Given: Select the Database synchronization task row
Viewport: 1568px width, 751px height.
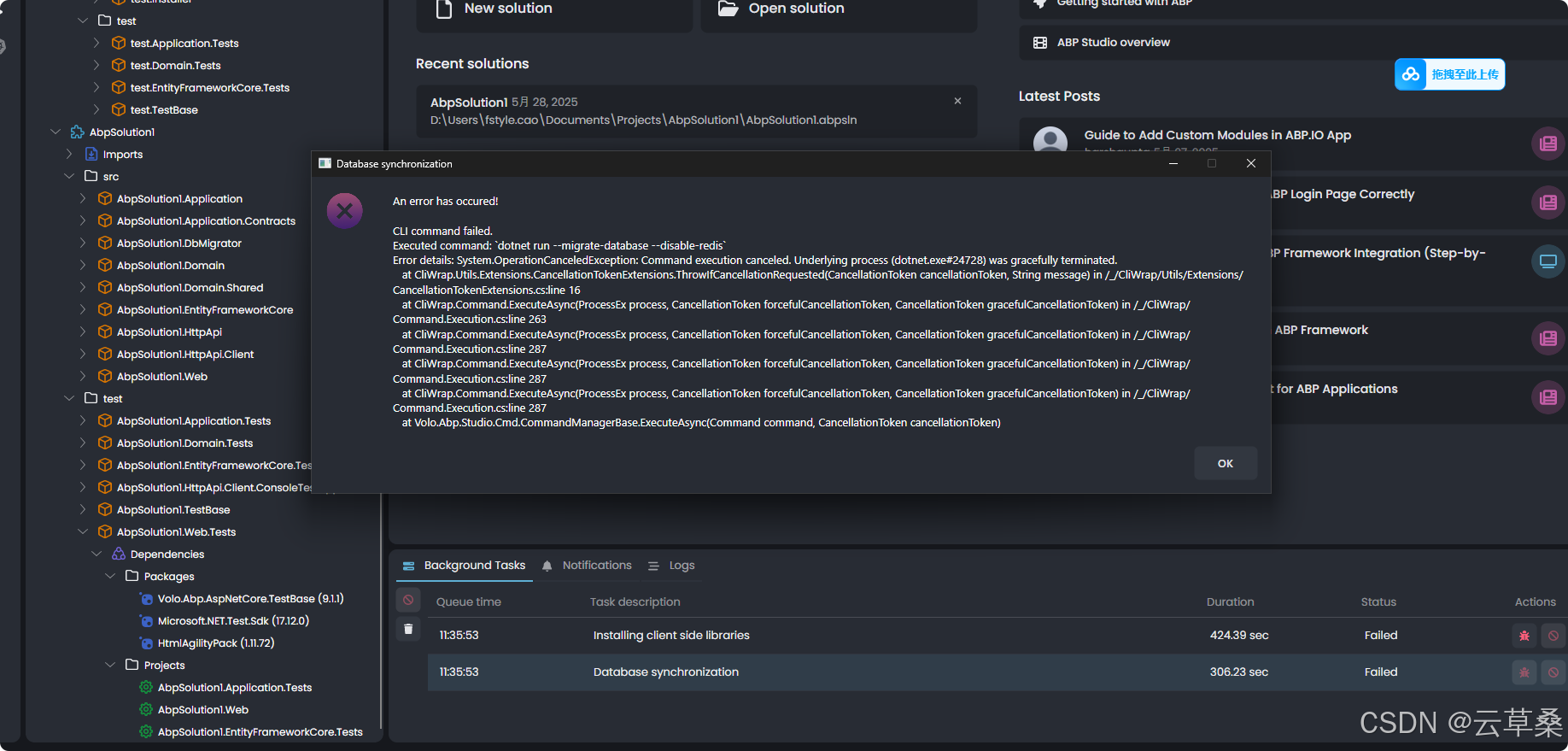Looking at the screenshot, I should coord(998,672).
